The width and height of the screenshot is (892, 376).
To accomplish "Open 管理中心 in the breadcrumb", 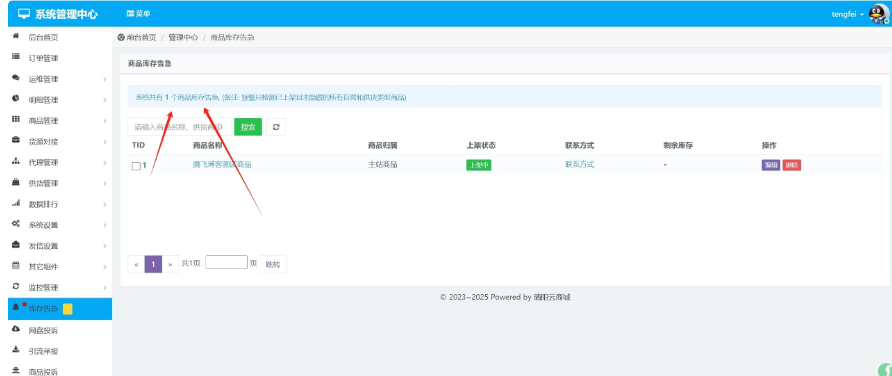I will [183, 37].
